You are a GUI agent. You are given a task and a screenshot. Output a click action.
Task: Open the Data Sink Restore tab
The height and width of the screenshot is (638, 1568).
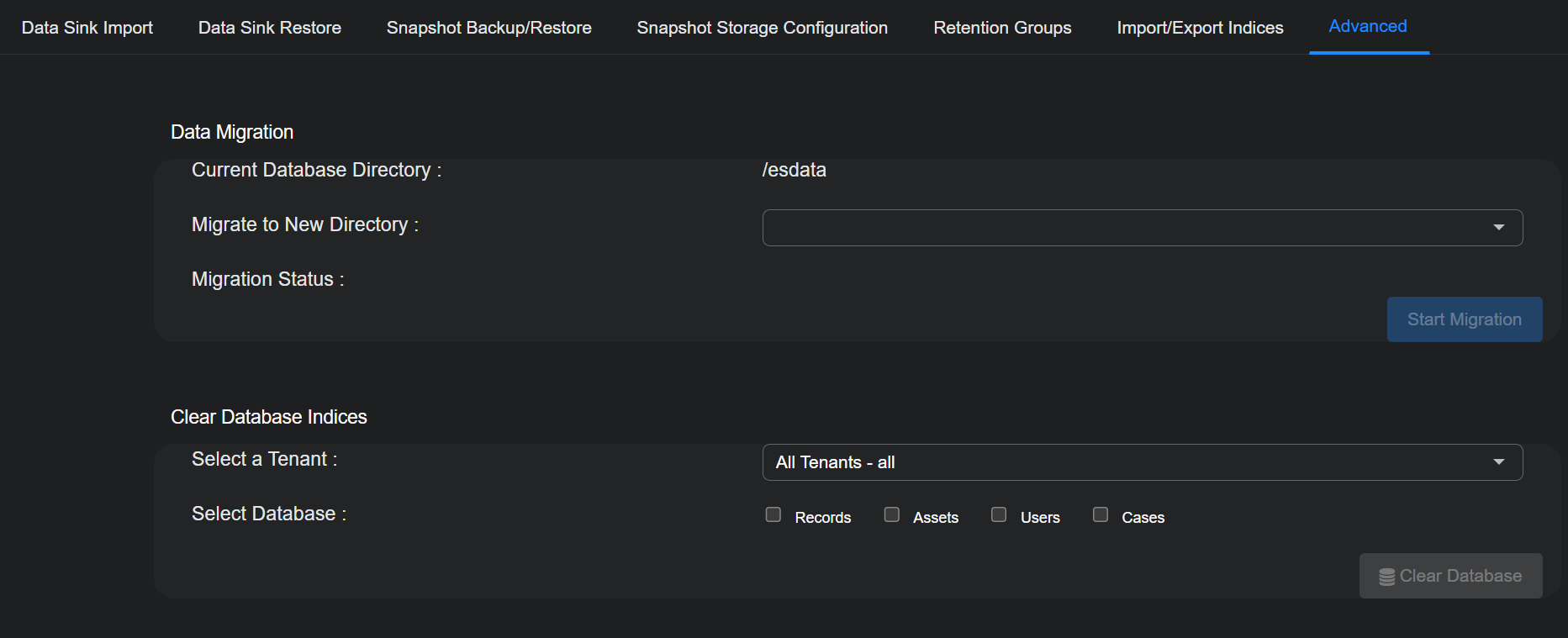[x=270, y=28]
